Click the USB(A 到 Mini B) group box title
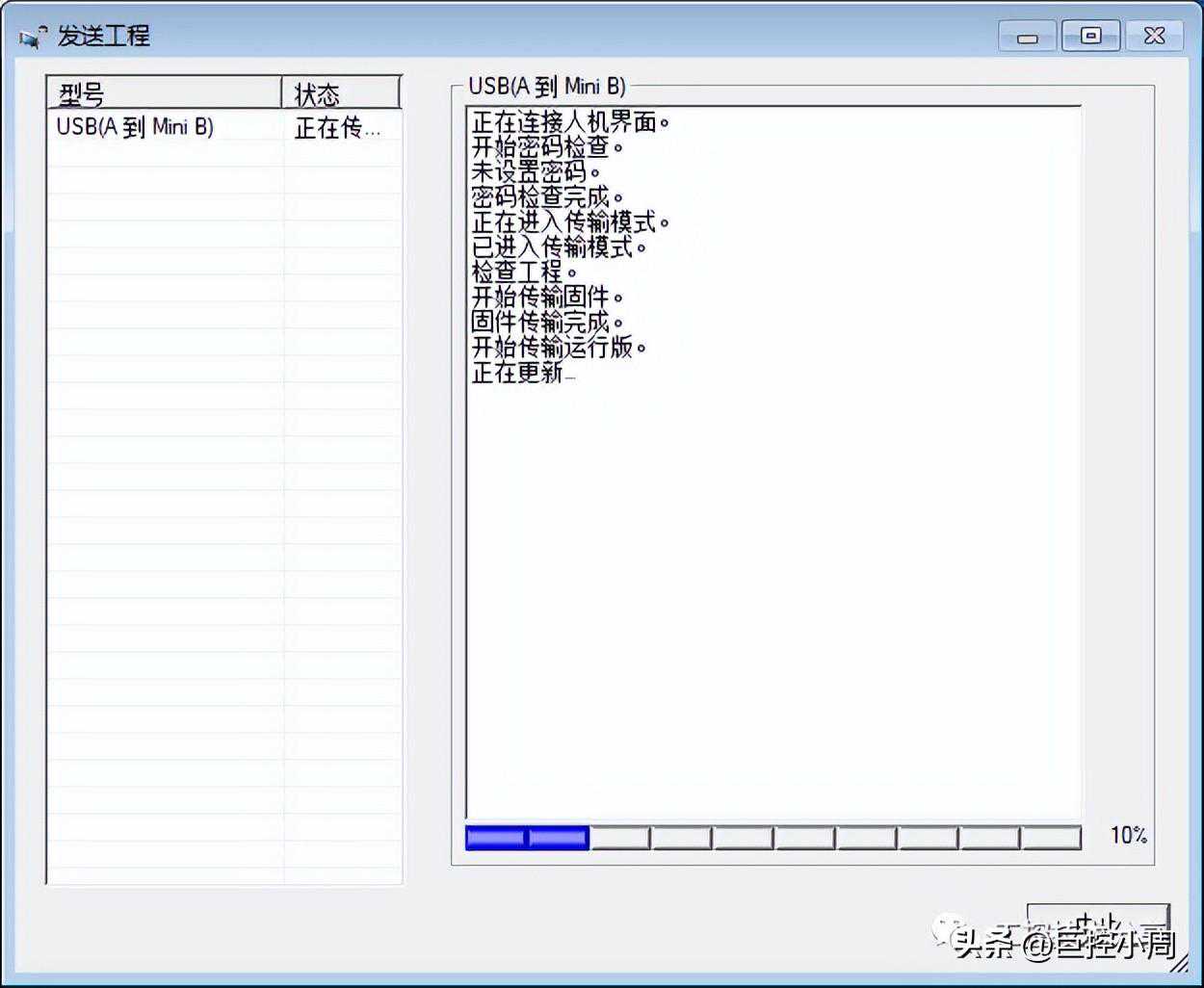This screenshot has width=1204, height=988. click(x=546, y=87)
